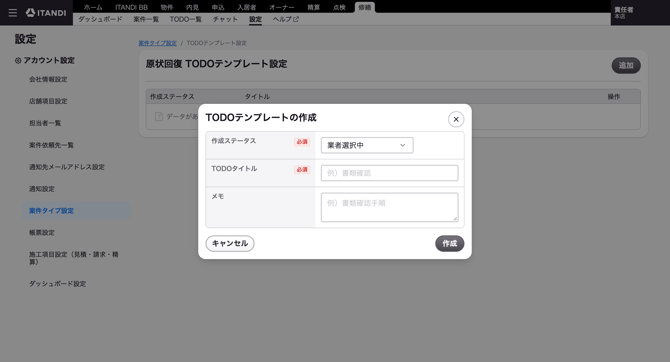Click the 作成 button

[450, 244]
